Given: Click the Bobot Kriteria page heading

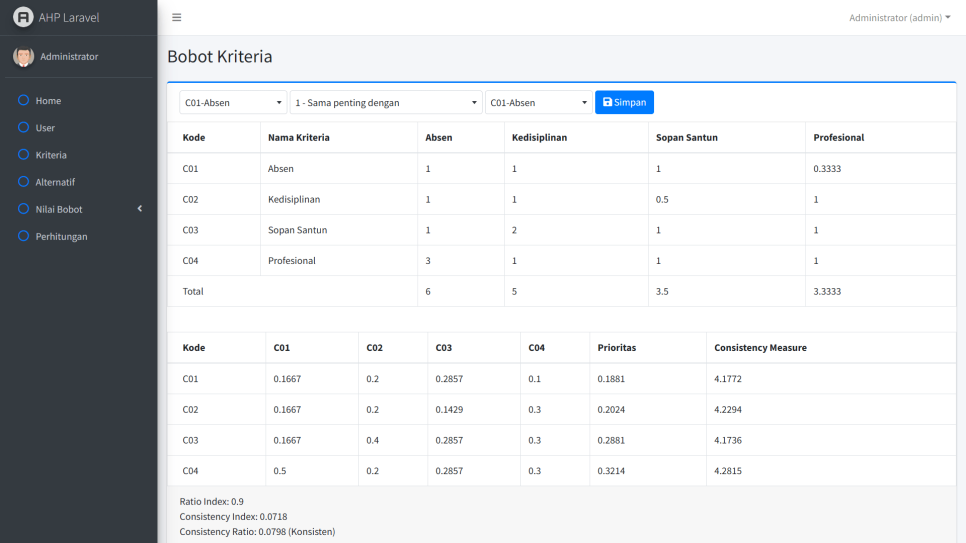Looking at the screenshot, I should click(x=219, y=56).
